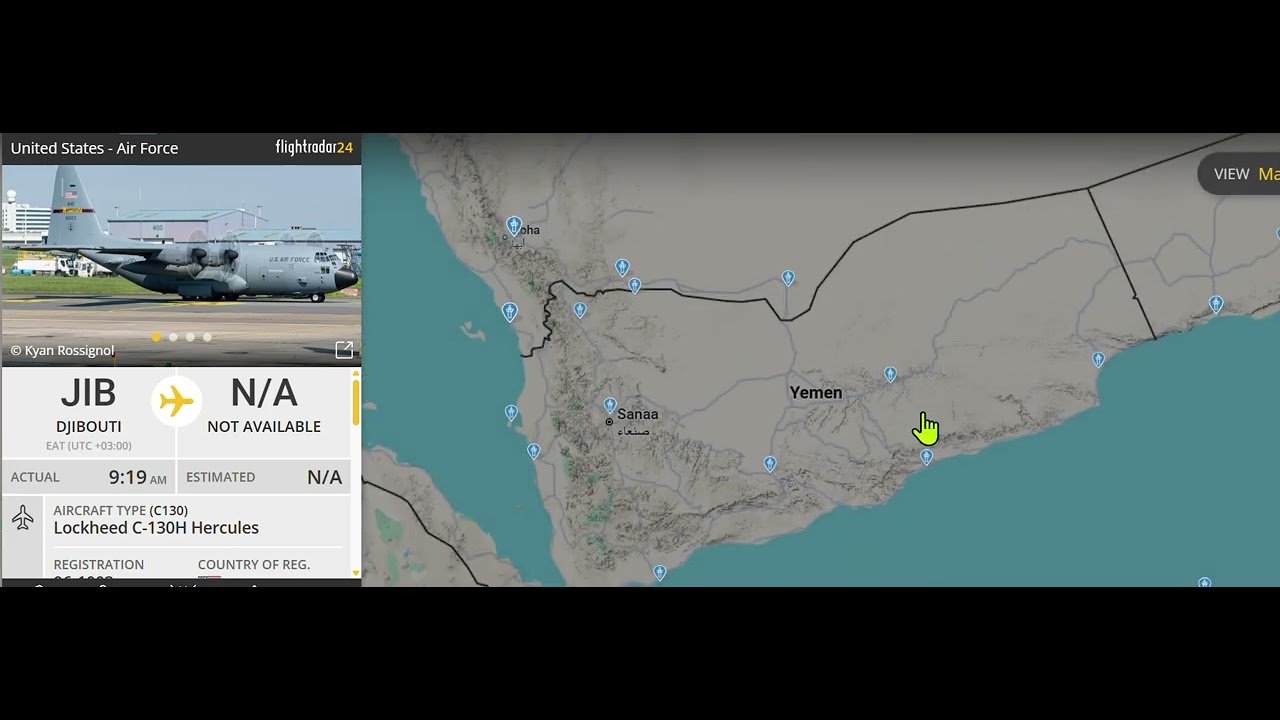Select the lower of two adjacent pins east of Abha

[x=634, y=286]
